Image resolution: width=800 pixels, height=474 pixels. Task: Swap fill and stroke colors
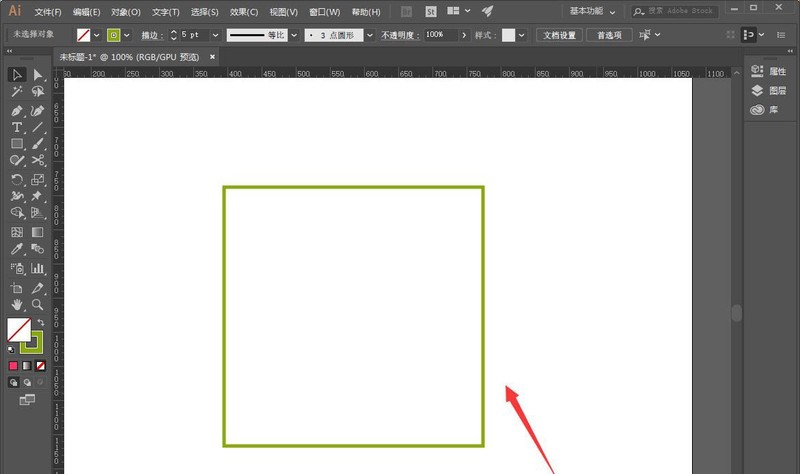pos(41,323)
